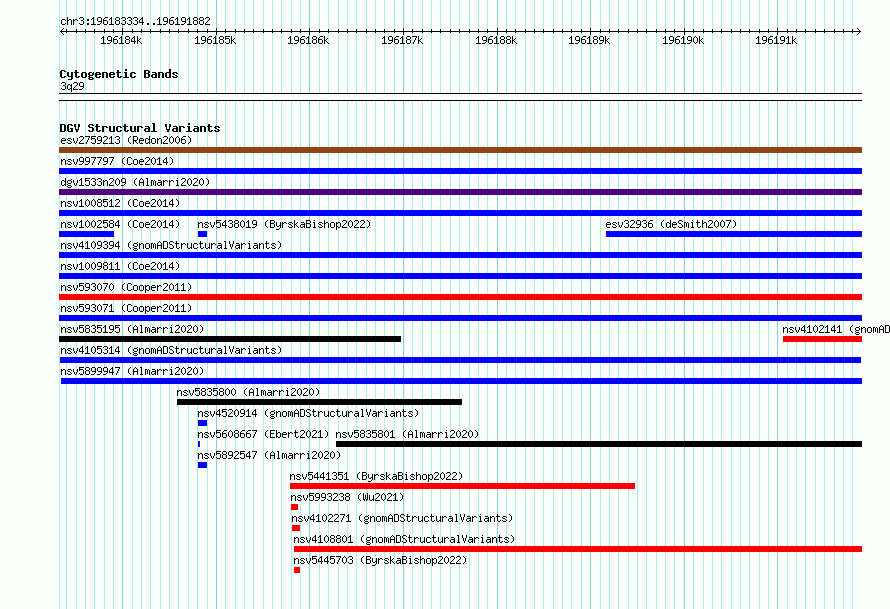Image resolution: width=890 pixels, height=609 pixels.
Task: Select the black nsv5835801 variant bar
Action: [599, 444]
